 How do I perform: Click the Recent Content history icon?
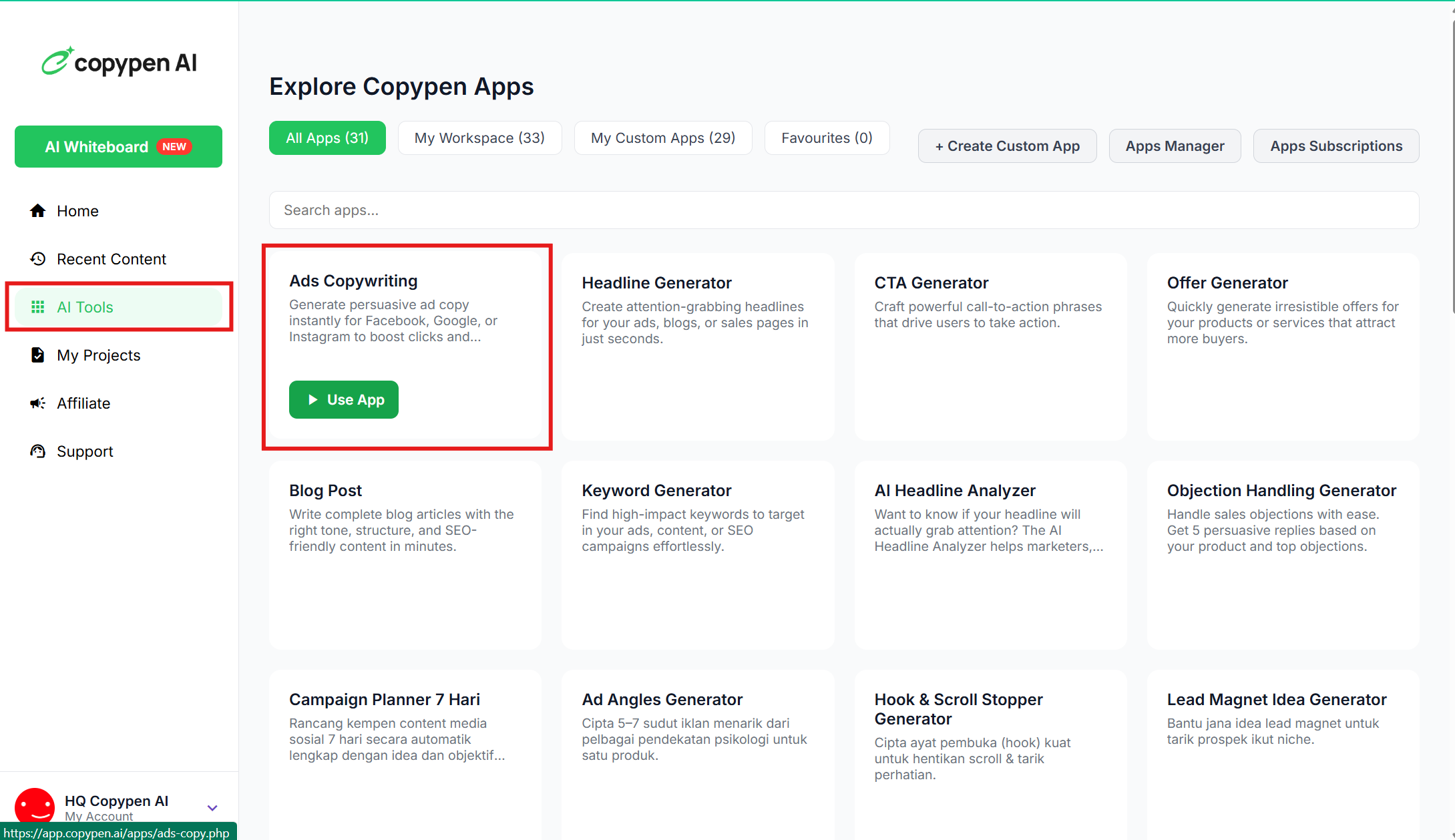pos(38,259)
